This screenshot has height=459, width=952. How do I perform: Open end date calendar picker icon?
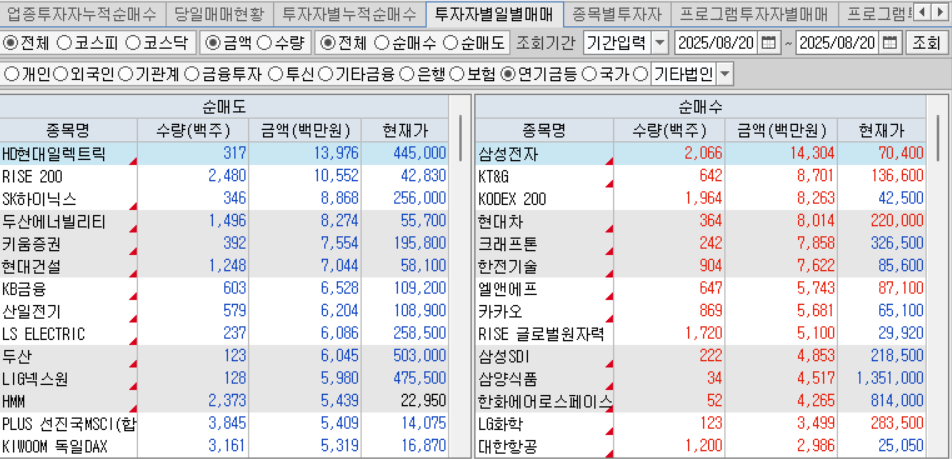889,43
